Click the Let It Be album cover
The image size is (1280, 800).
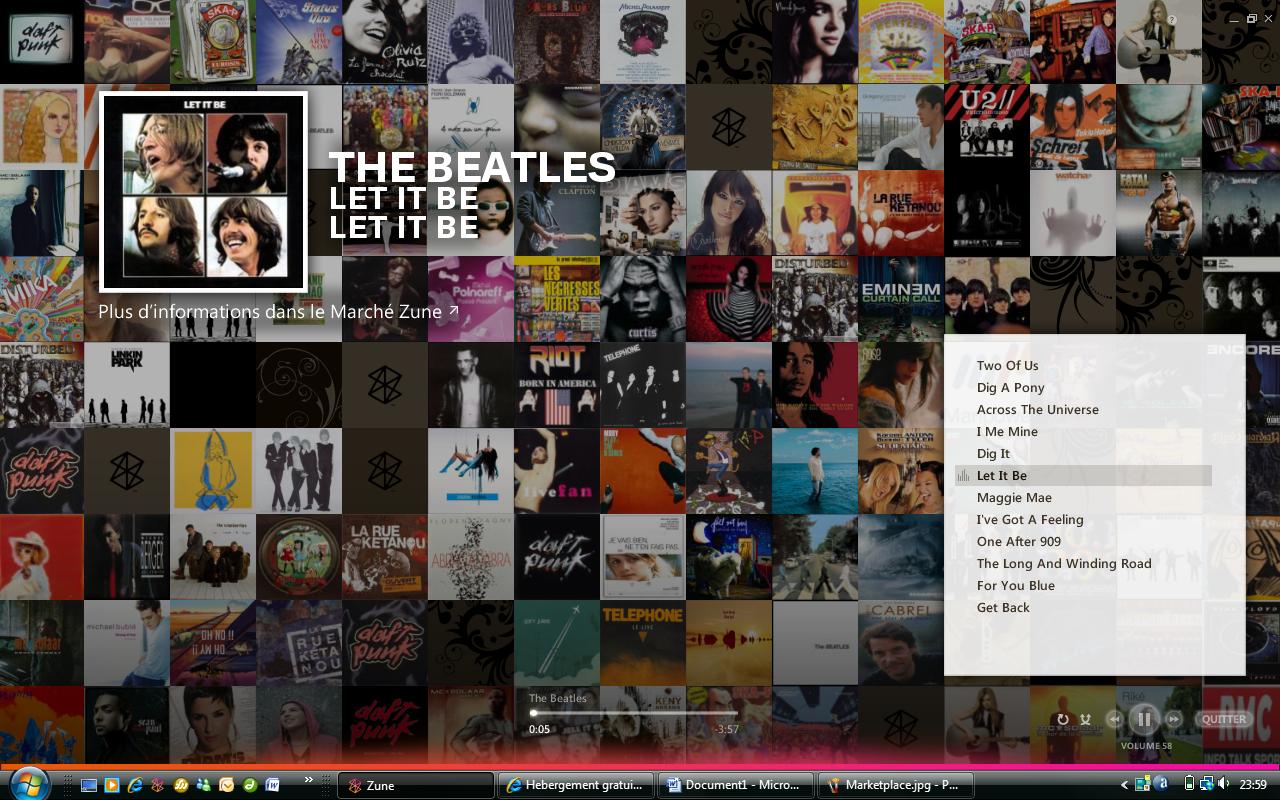203,192
